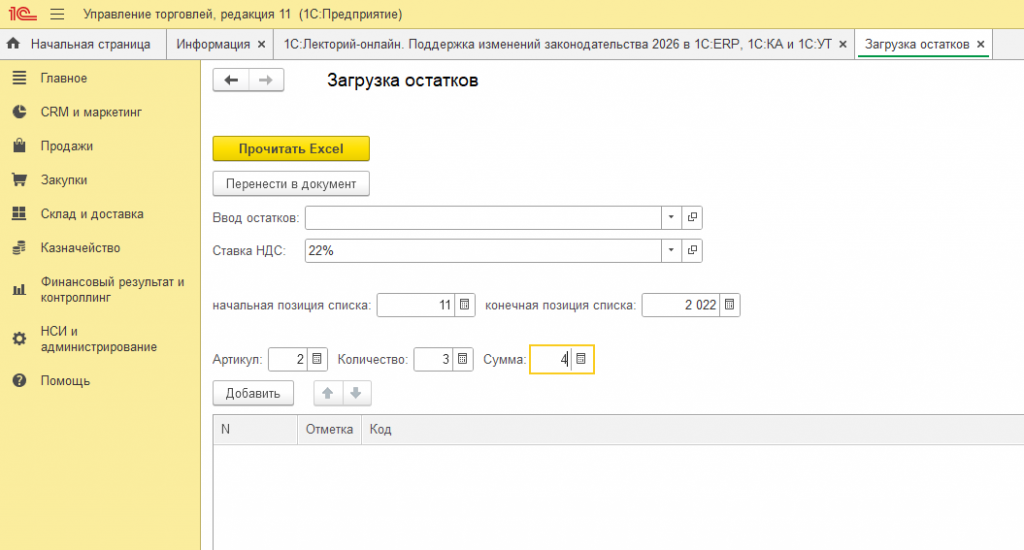
Task: Click the Отметка column header
Action: coord(329,429)
